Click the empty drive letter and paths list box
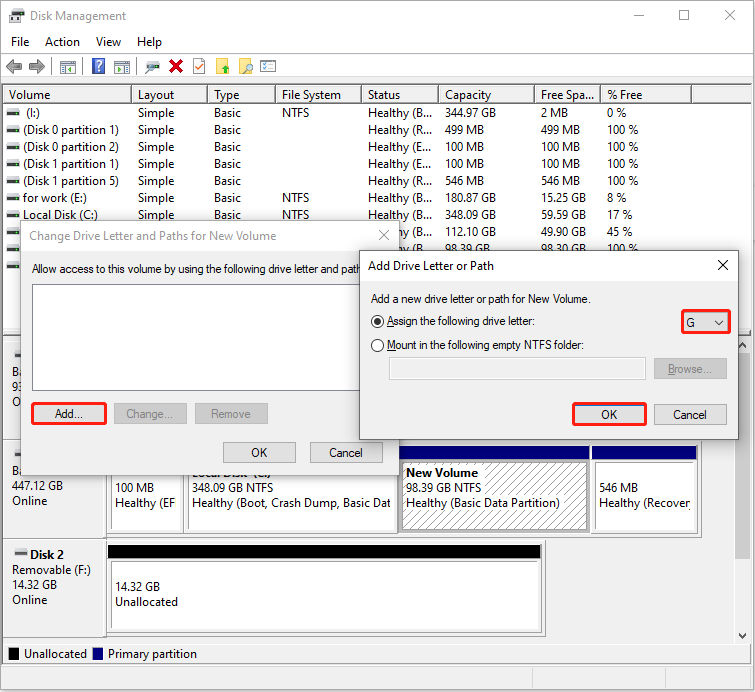The height and width of the screenshot is (692, 755). 195,337
